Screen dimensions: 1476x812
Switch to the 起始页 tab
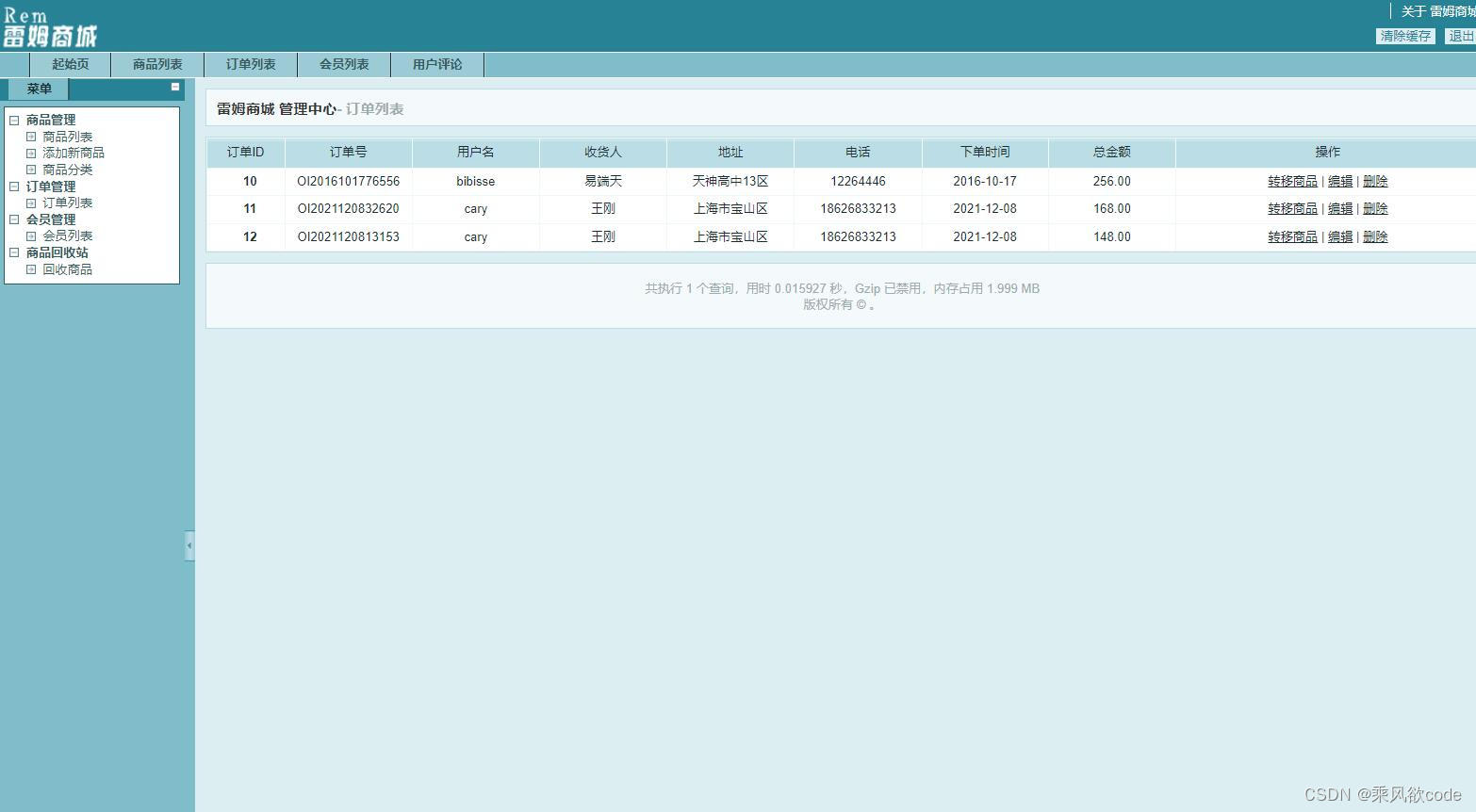(71, 64)
